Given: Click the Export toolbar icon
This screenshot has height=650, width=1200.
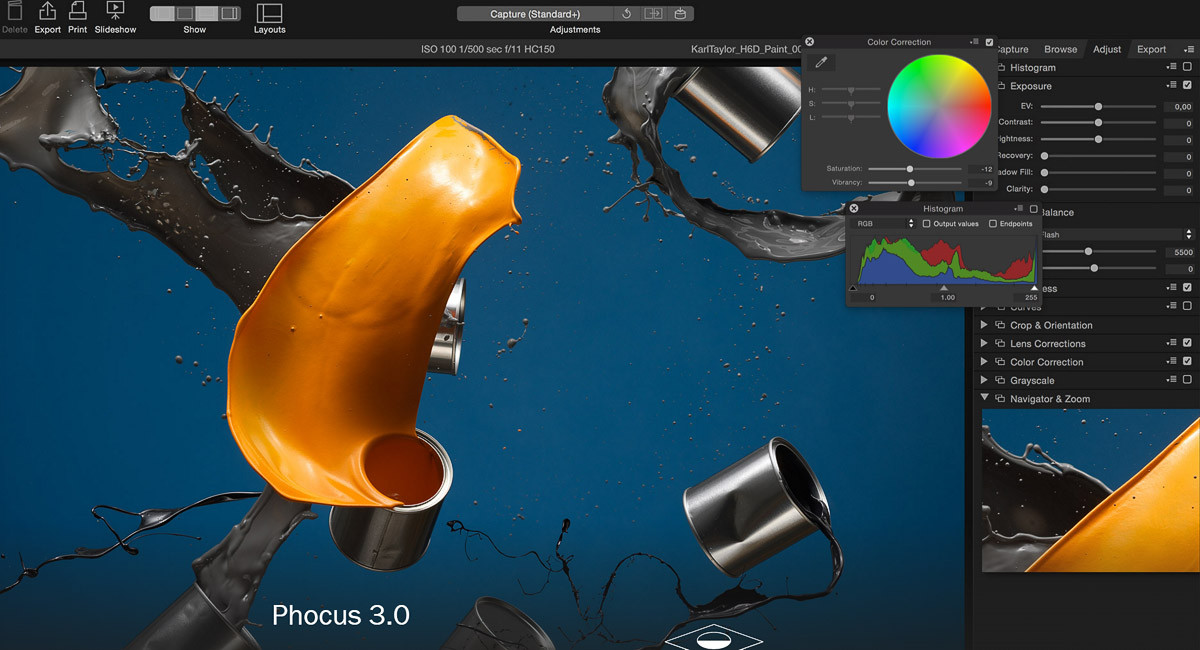Looking at the screenshot, I should click(47, 11).
